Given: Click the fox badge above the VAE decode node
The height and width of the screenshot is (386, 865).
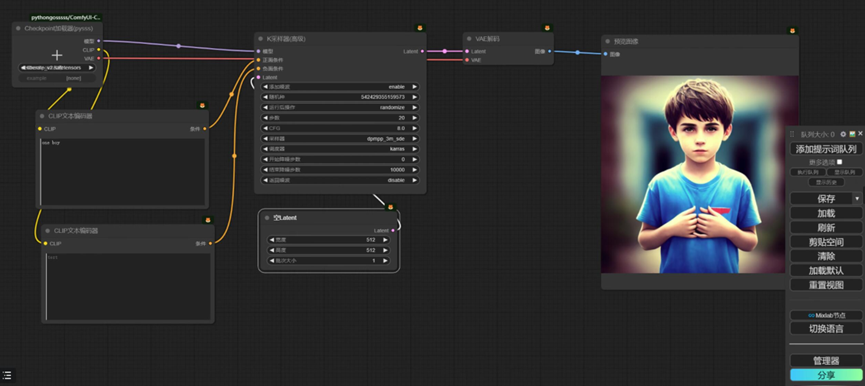Looking at the screenshot, I should [547, 28].
